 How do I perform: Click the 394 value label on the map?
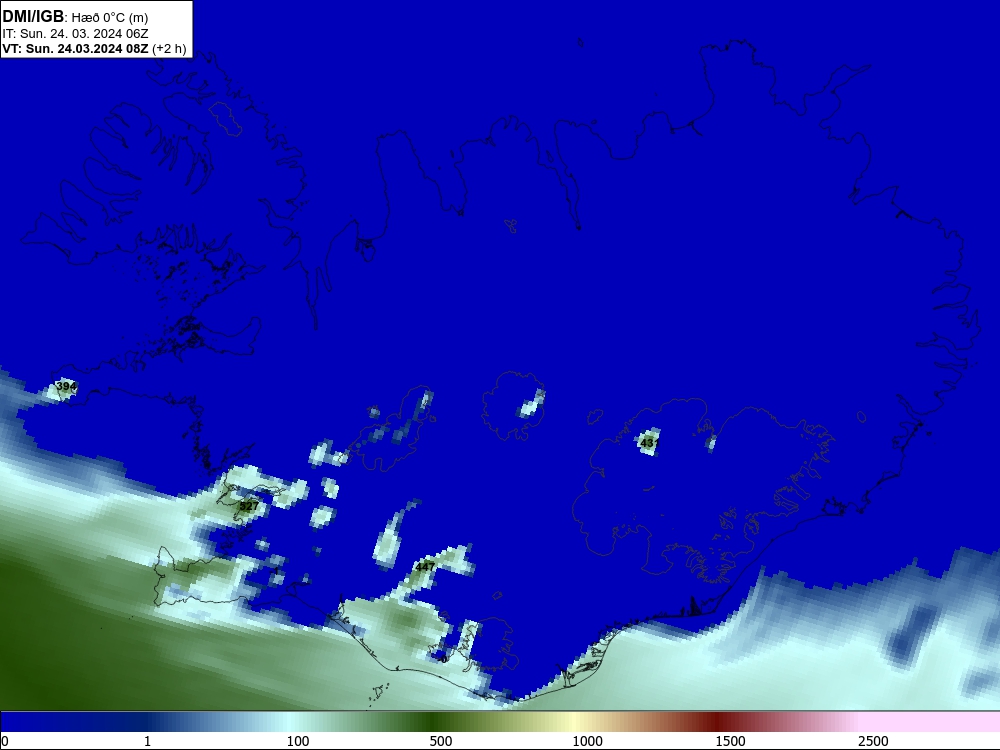pyautogui.click(x=66, y=386)
